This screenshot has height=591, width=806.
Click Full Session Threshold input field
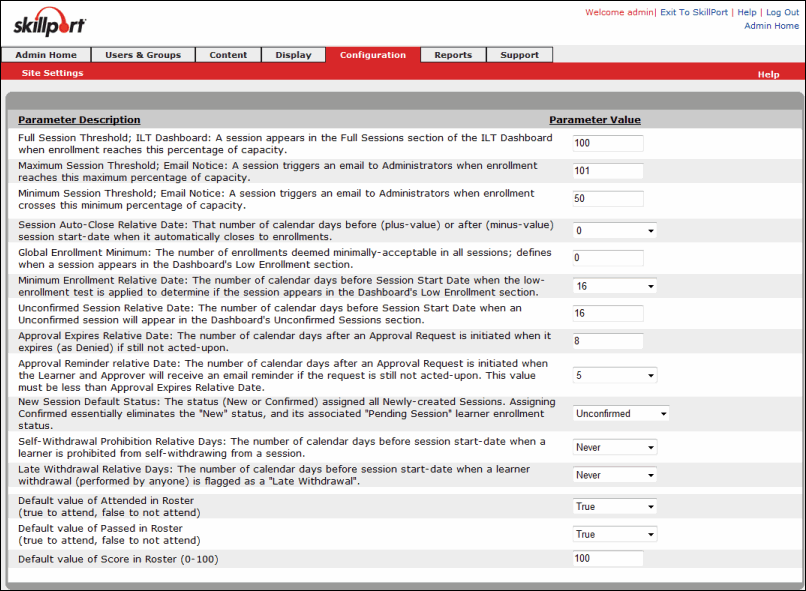608,143
